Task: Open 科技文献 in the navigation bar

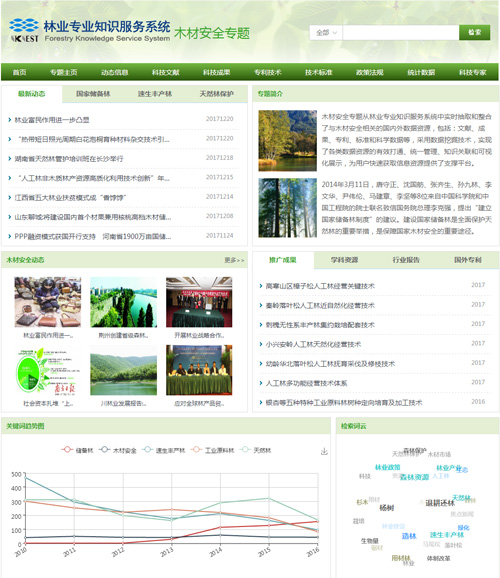Action: coord(166,72)
